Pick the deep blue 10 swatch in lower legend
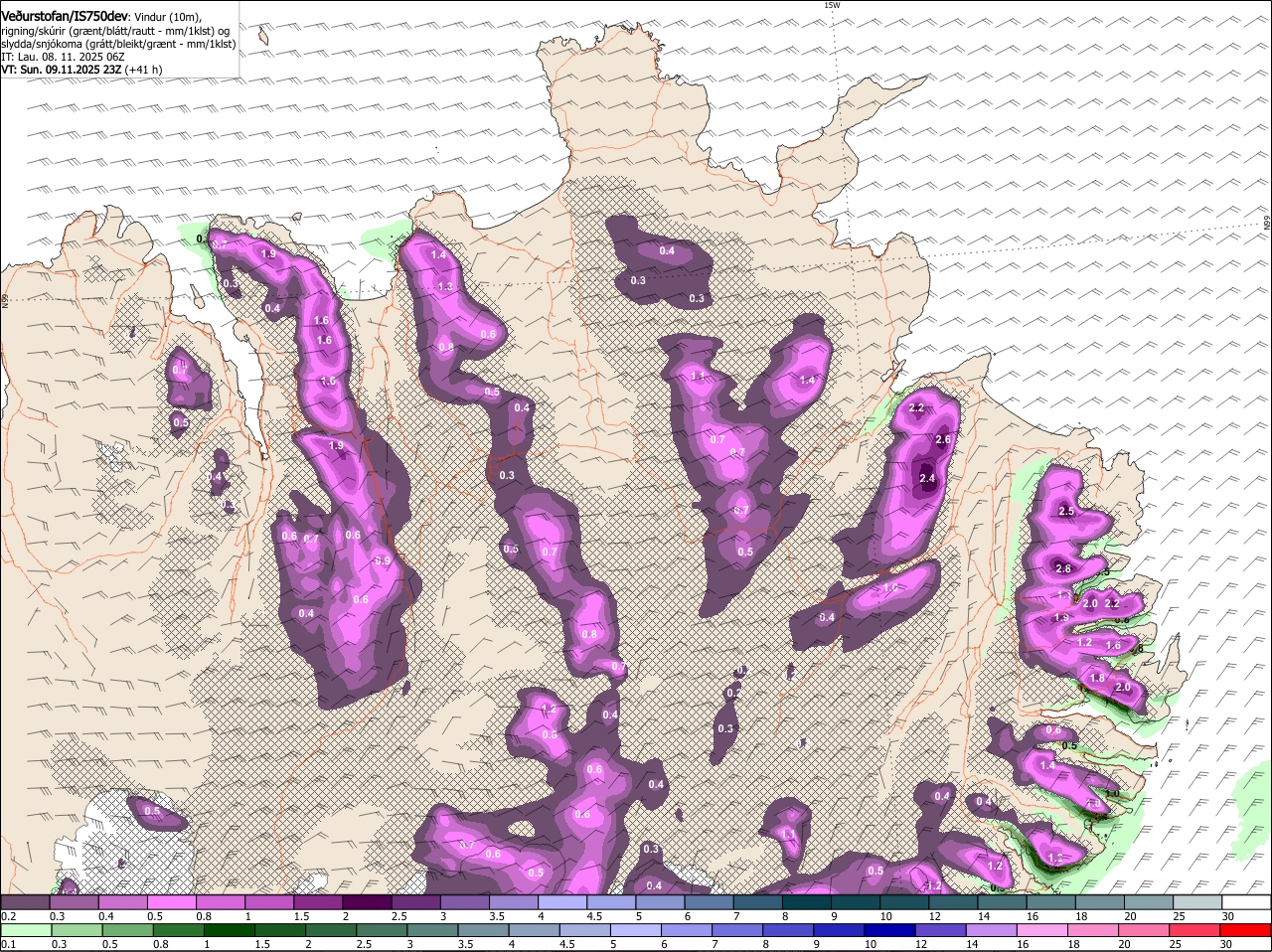The width and height of the screenshot is (1272, 952). point(890,930)
